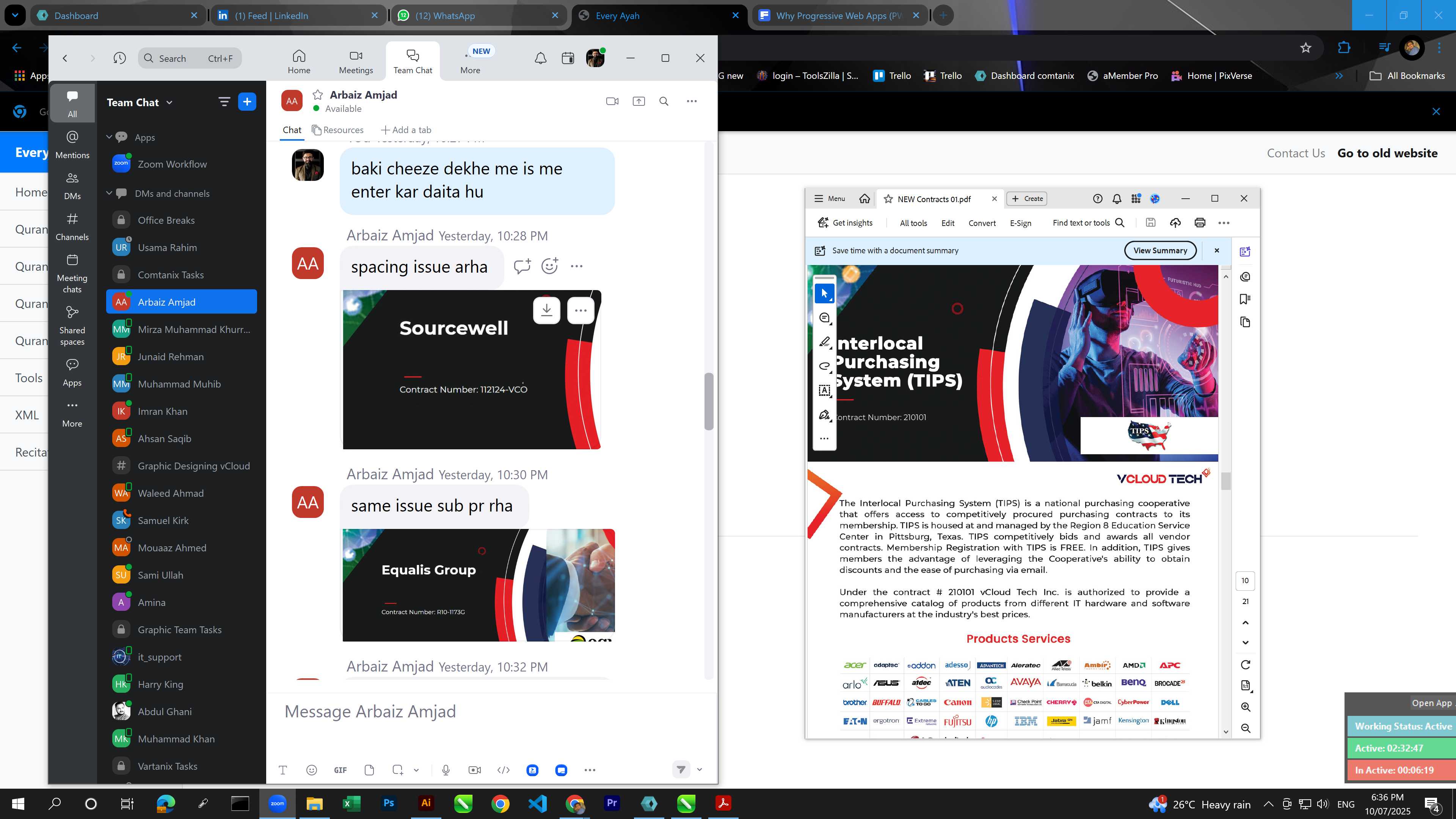1456x819 pixels.
Task: Zoom in on the PDF page
Action: click(1245, 707)
